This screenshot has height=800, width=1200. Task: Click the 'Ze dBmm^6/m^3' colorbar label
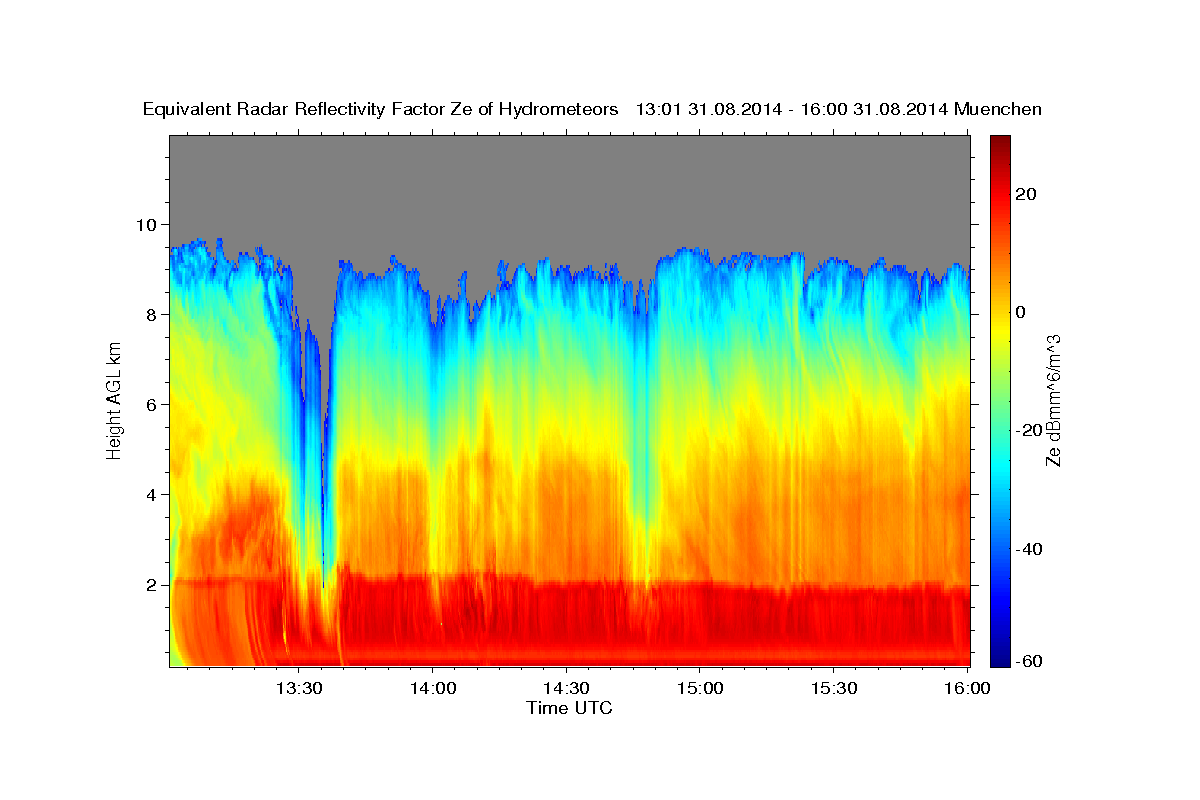(x=1053, y=400)
